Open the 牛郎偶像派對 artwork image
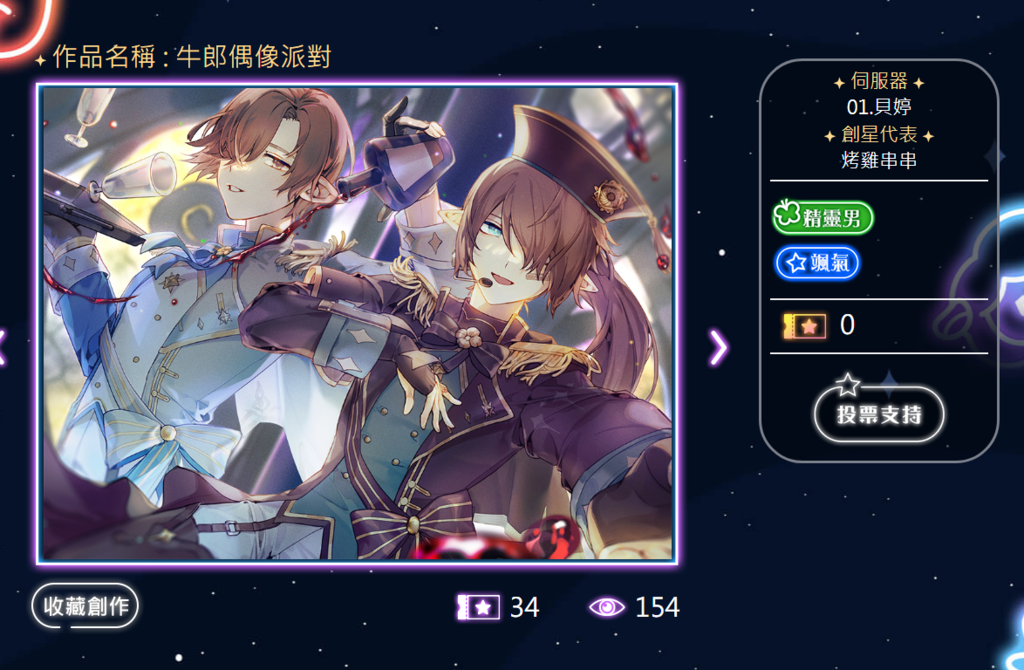The image size is (1024, 670). [x=357, y=324]
